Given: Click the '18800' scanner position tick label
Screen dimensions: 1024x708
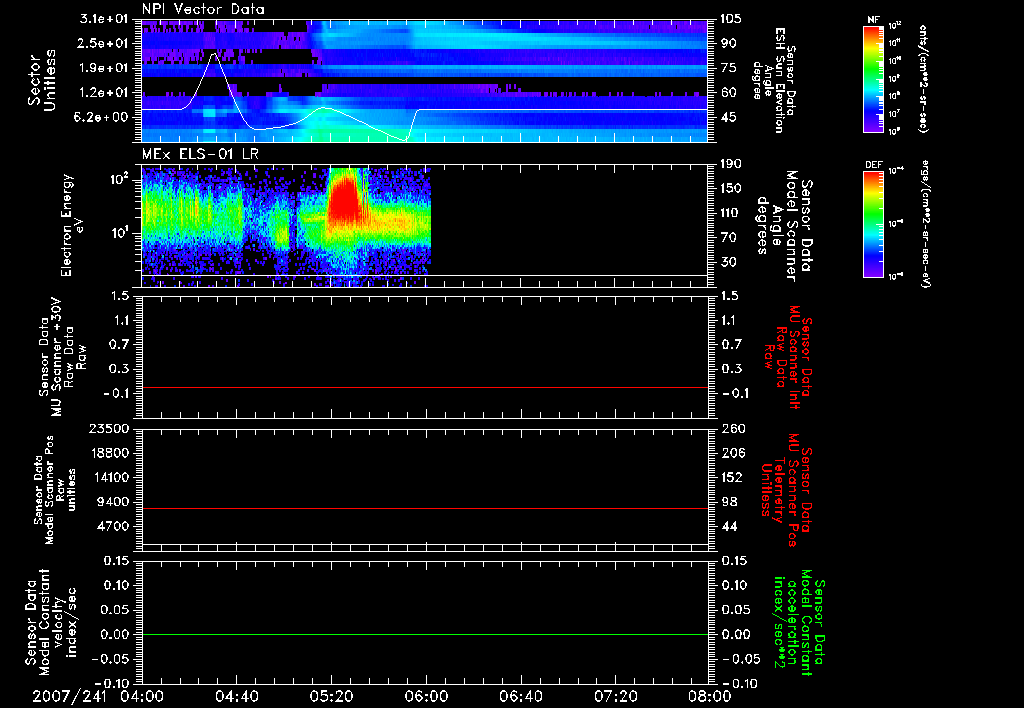Looking at the screenshot, I should pyautogui.click(x=109, y=453).
